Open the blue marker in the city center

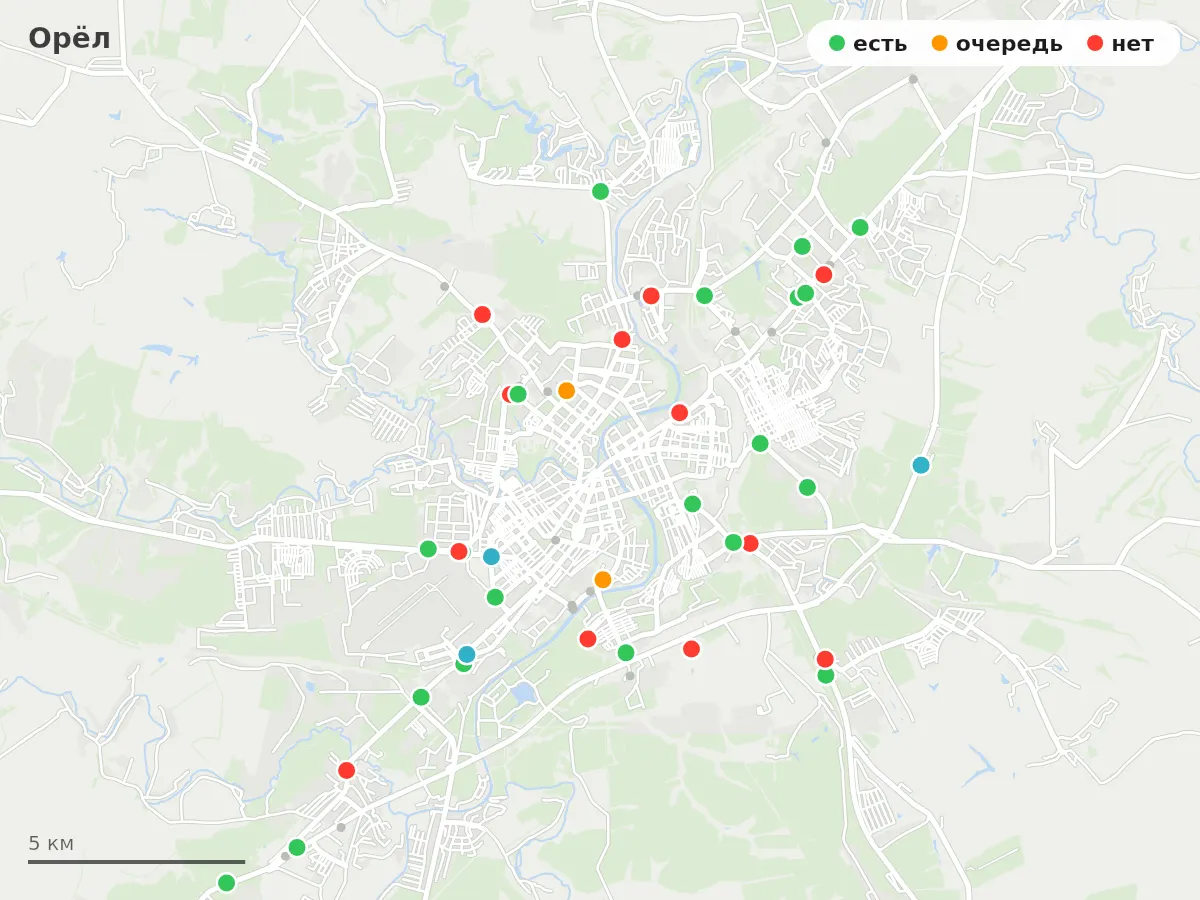(491, 556)
